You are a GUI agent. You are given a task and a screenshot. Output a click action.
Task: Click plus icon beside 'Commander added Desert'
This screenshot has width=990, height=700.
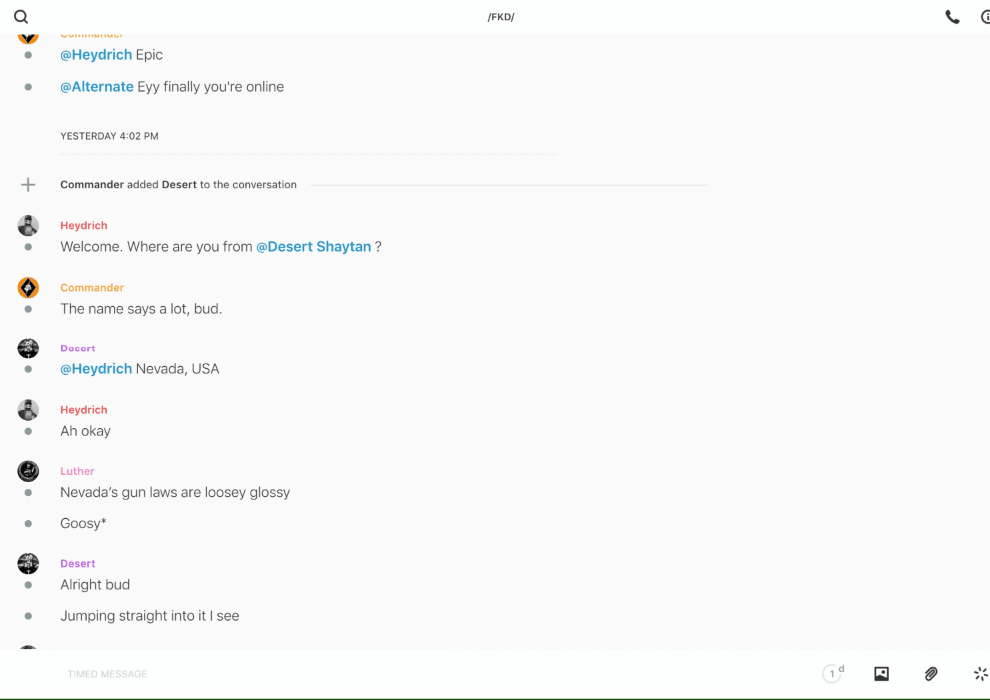click(x=28, y=185)
